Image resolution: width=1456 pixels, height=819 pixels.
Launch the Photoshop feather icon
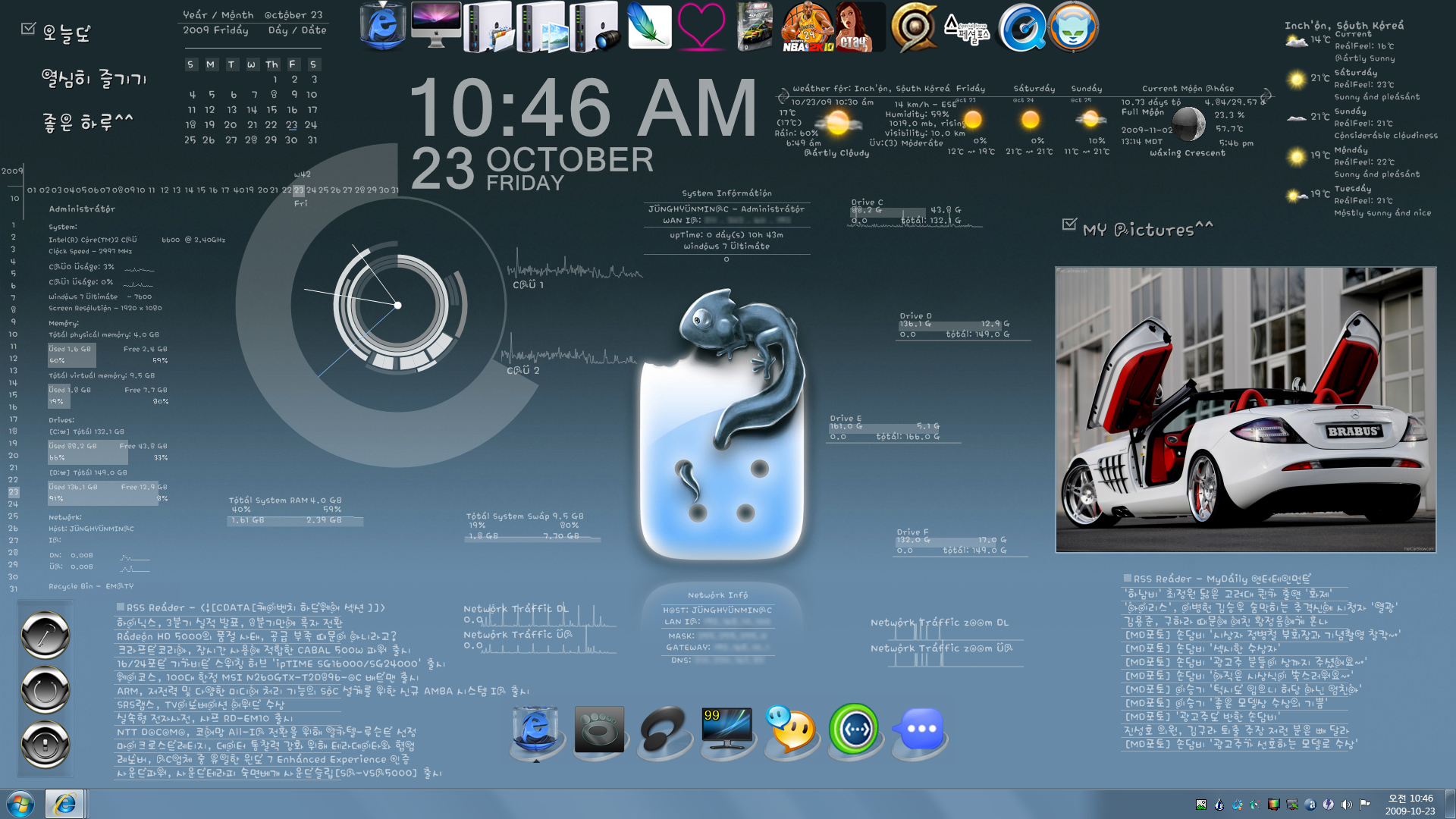(649, 27)
